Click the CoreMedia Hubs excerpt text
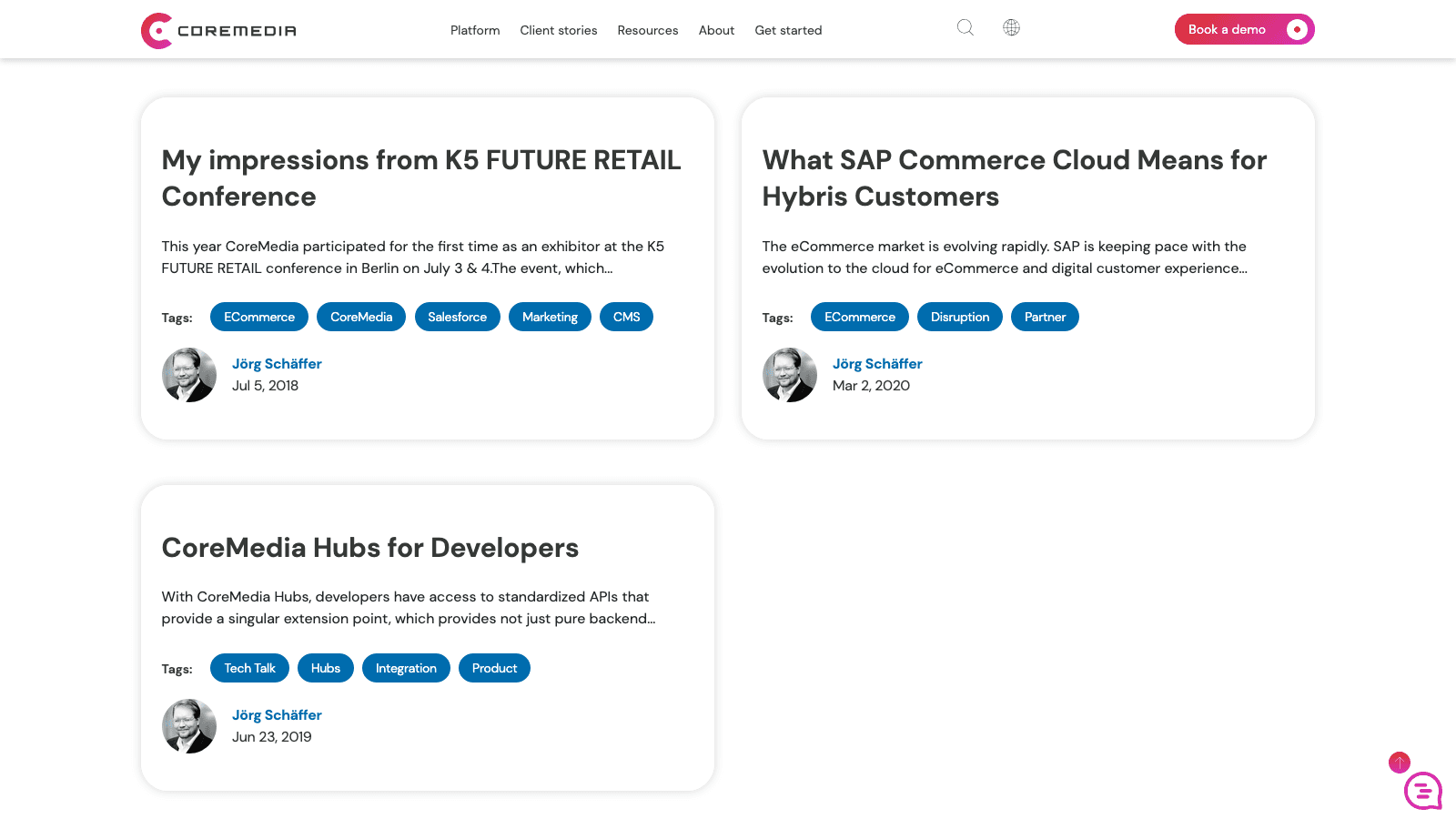Viewport: 1456px width, 819px height. (x=409, y=608)
